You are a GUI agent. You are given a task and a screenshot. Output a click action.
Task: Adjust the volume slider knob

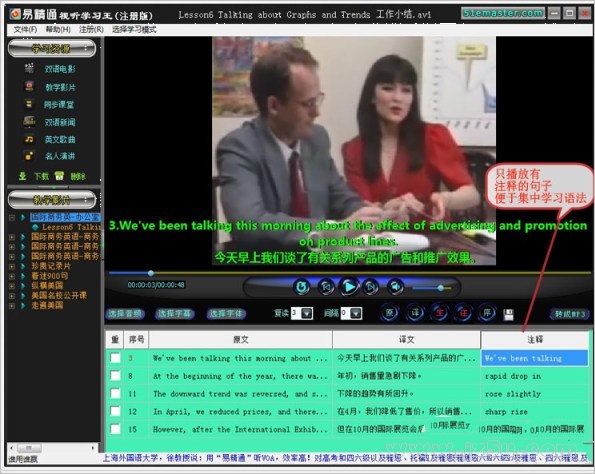pos(441,288)
